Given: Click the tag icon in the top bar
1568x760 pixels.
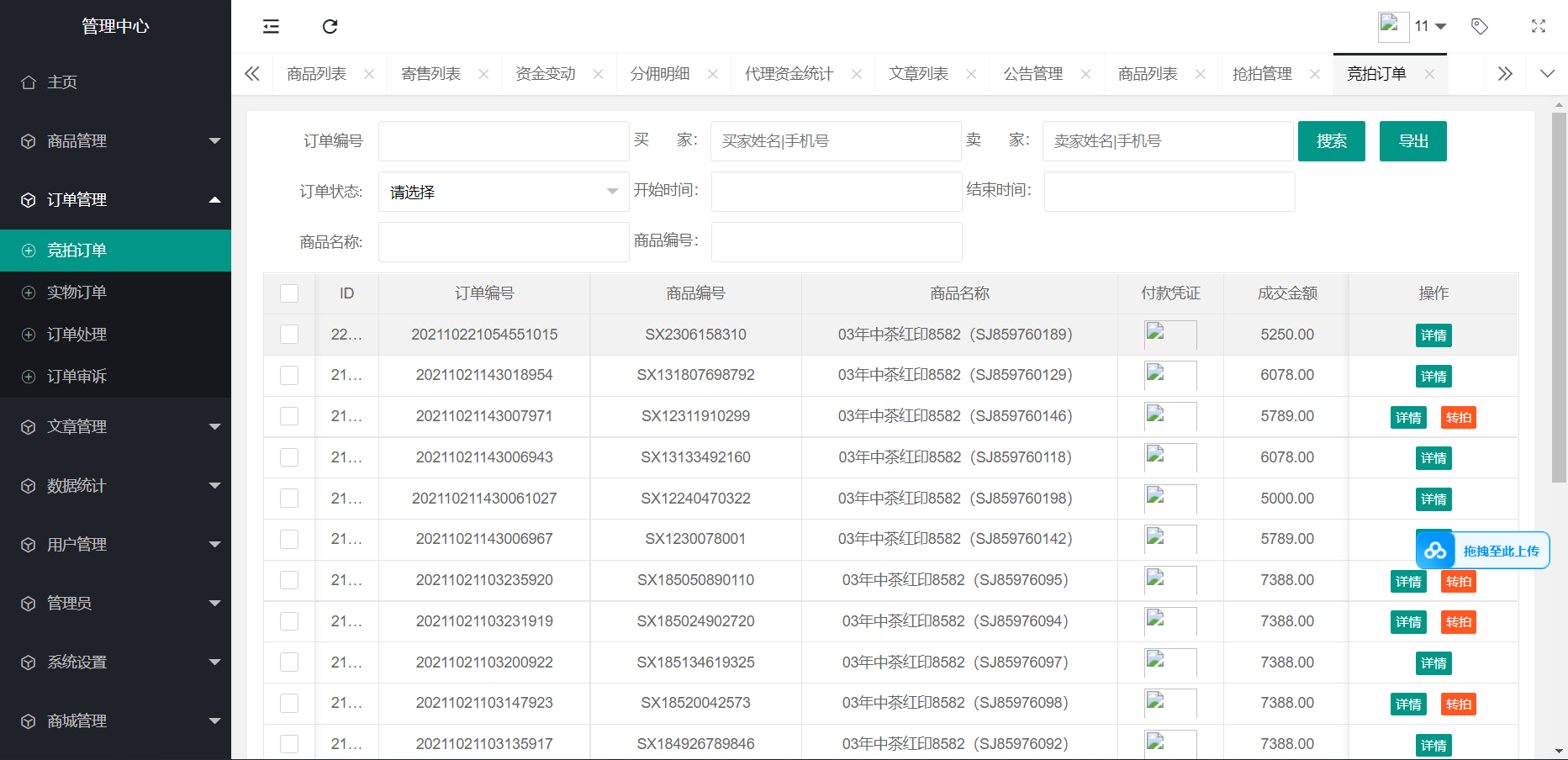Looking at the screenshot, I should tap(1480, 26).
